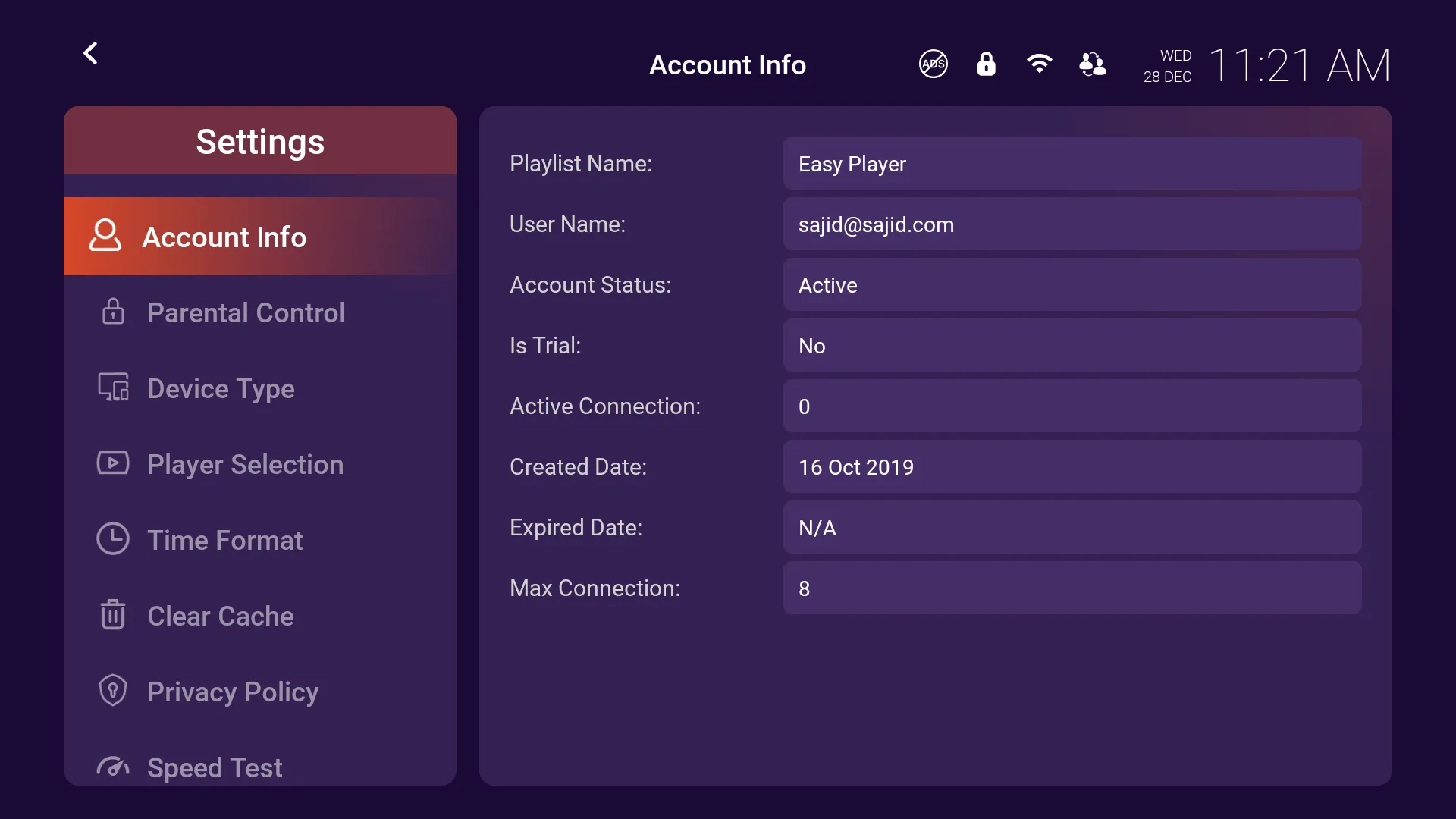Click the Settings panel header
This screenshot has height=819, width=1456.
coord(260,141)
